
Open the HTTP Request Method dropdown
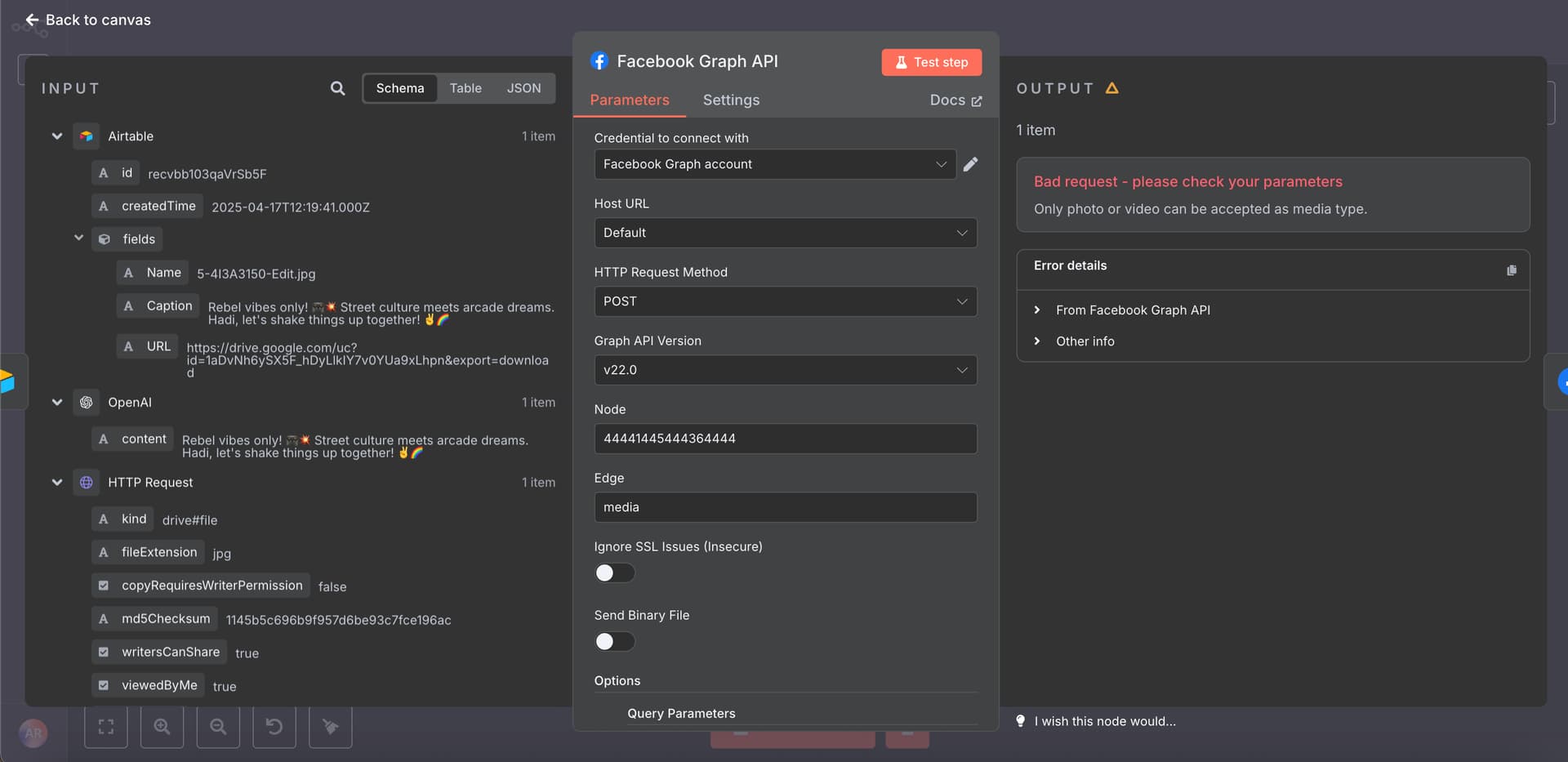[x=786, y=301]
